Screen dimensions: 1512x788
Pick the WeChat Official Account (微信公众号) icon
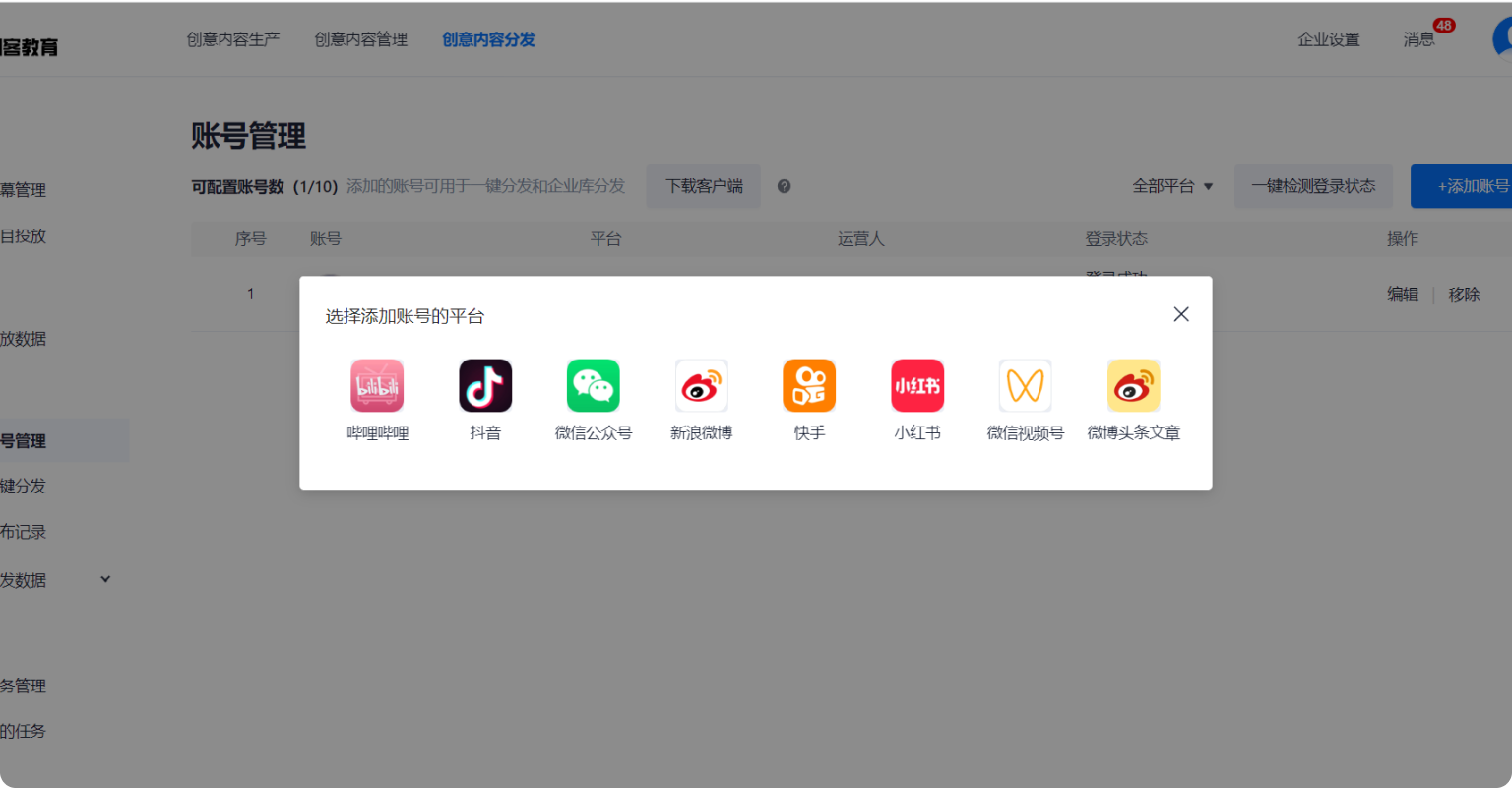593,386
